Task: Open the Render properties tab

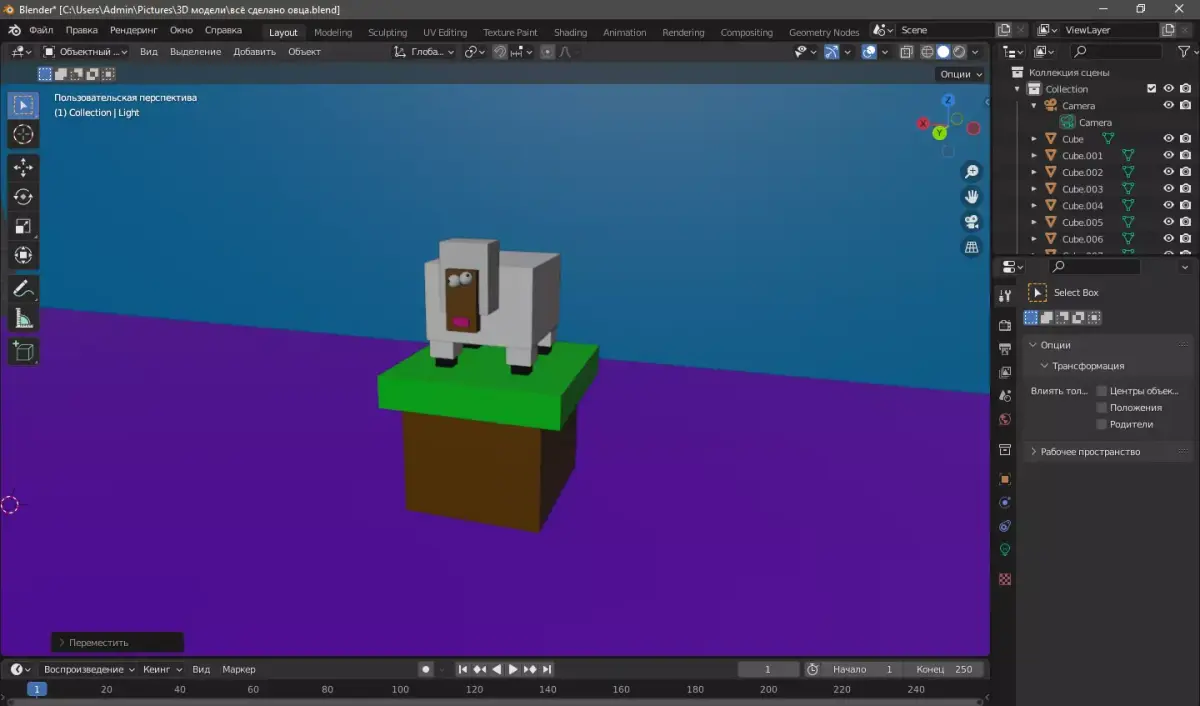Action: 1005,325
